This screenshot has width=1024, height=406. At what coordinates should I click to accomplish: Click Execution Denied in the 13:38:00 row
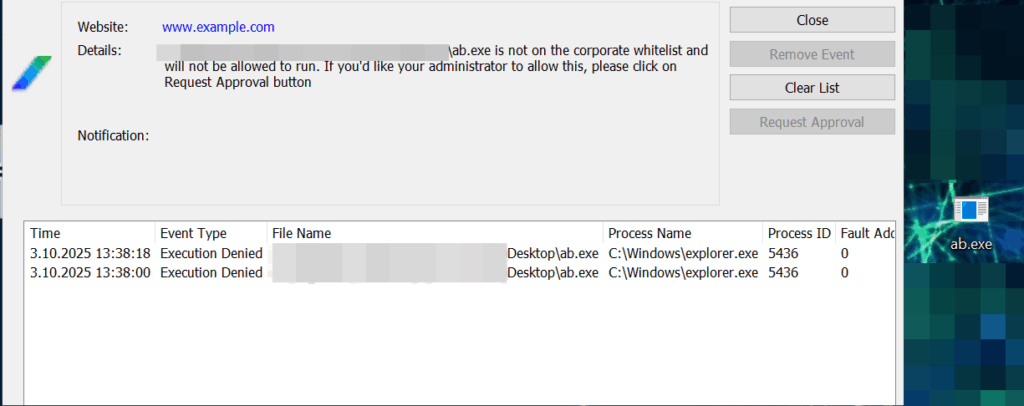(x=212, y=273)
